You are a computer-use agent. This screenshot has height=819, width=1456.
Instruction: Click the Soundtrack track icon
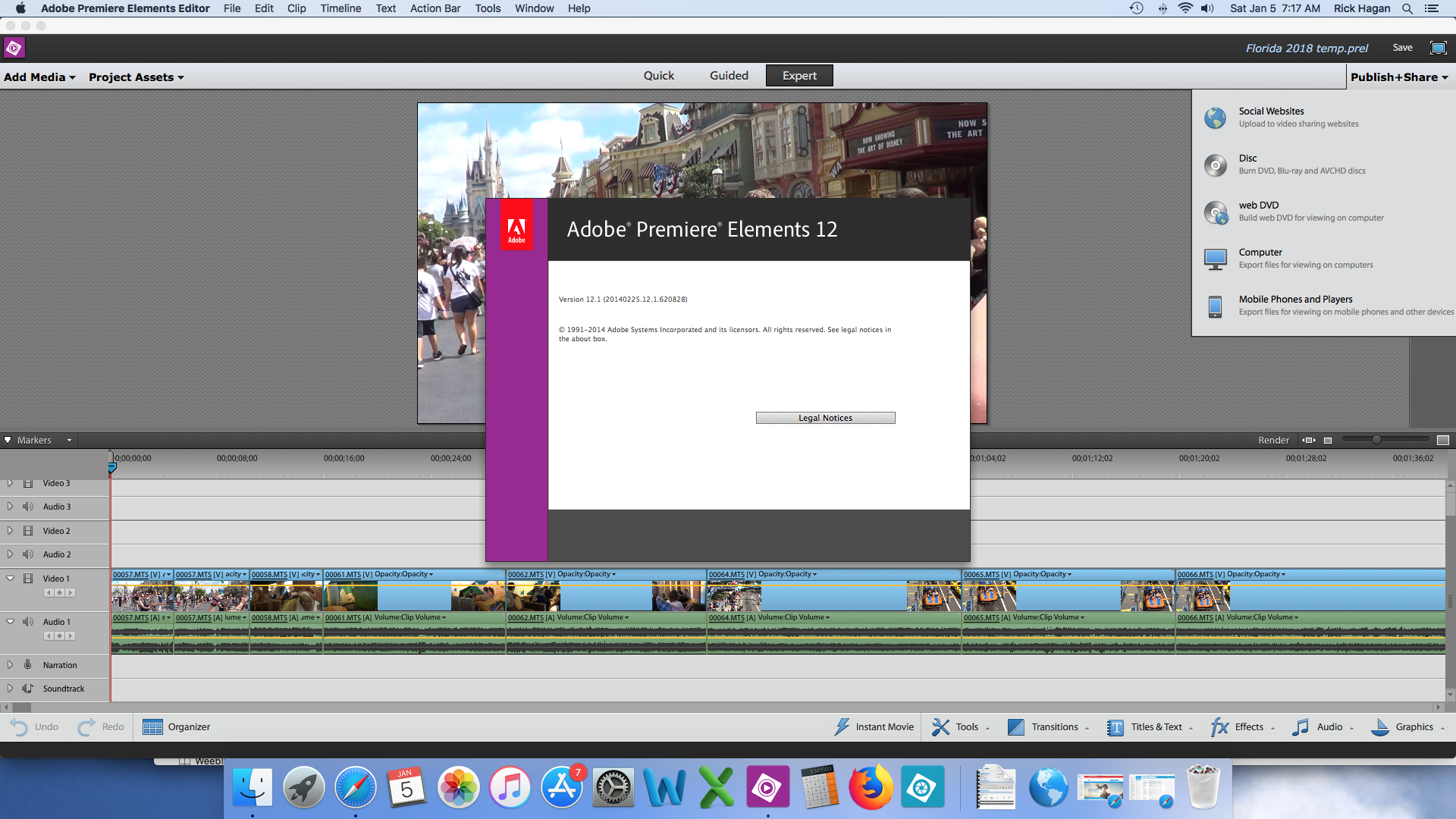(x=28, y=689)
